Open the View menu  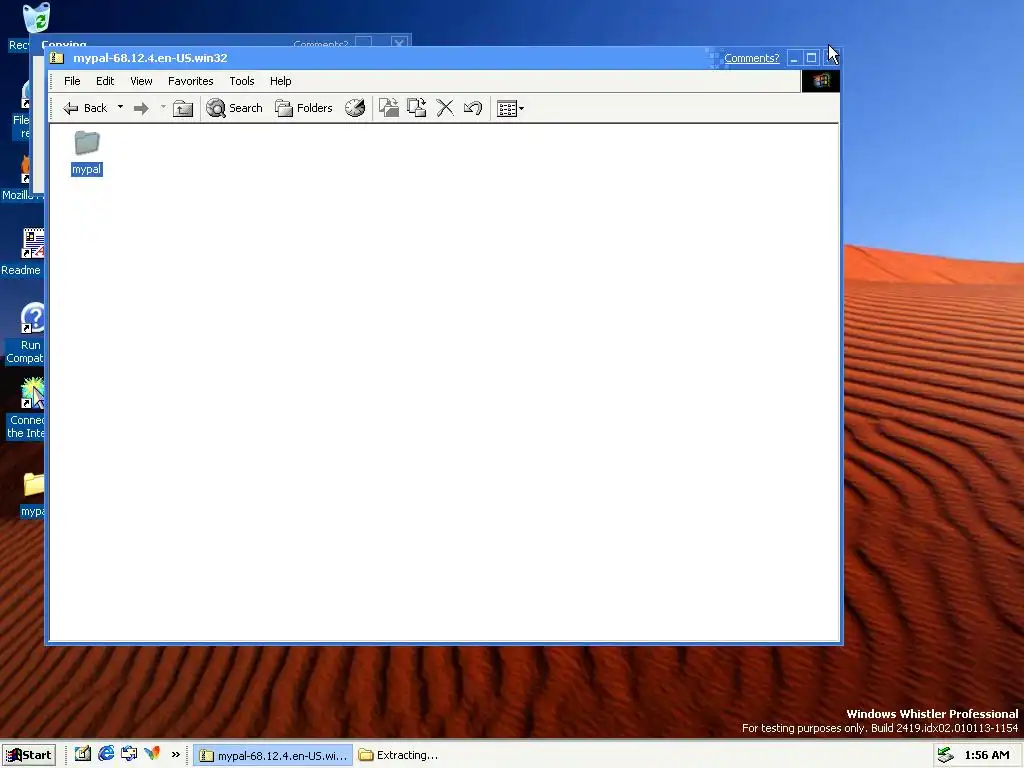click(141, 81)
